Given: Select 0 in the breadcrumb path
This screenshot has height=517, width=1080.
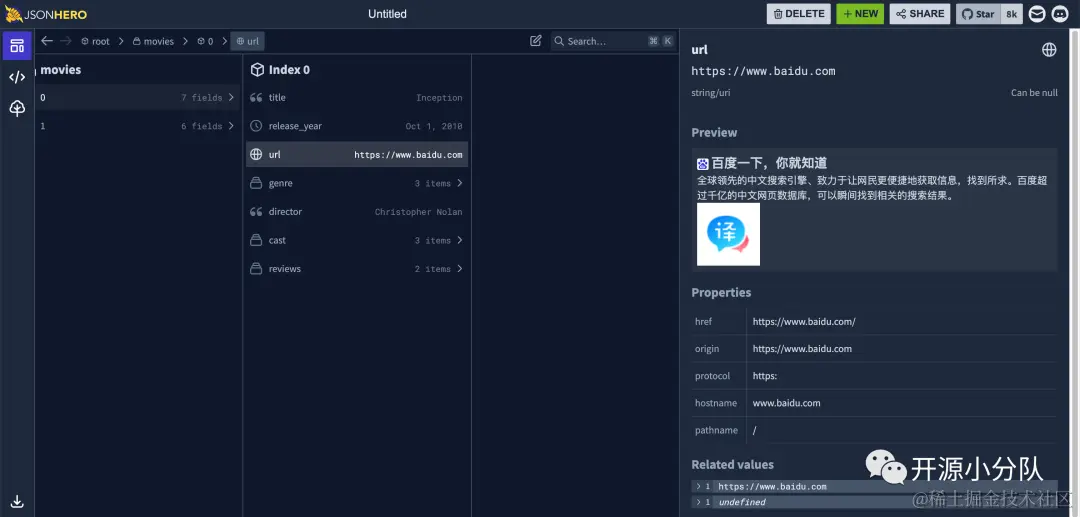Looking at the screenshot, I should coord(205,41).
